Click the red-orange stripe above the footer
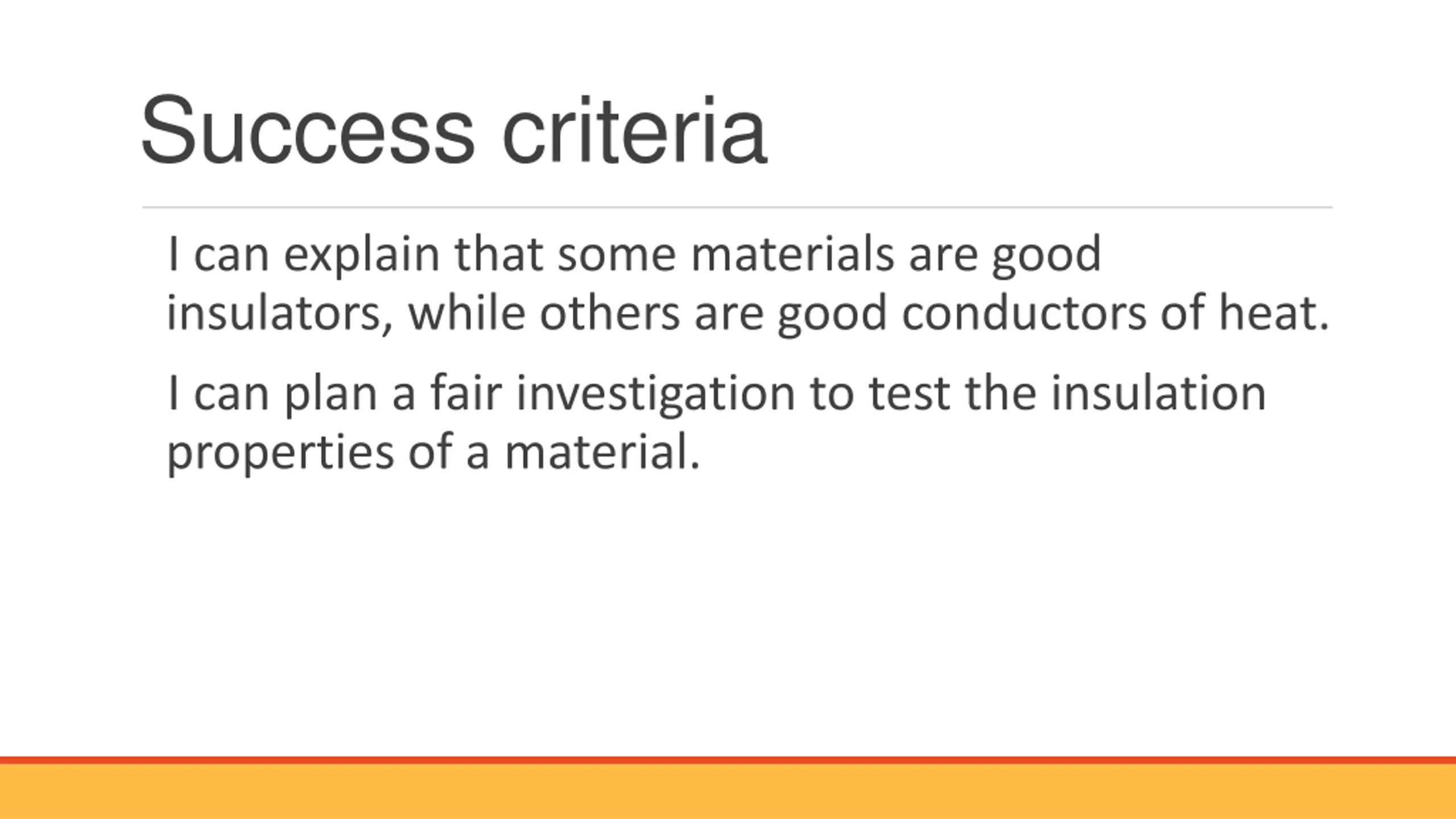Screen dimensions: 1456x819 728,760
